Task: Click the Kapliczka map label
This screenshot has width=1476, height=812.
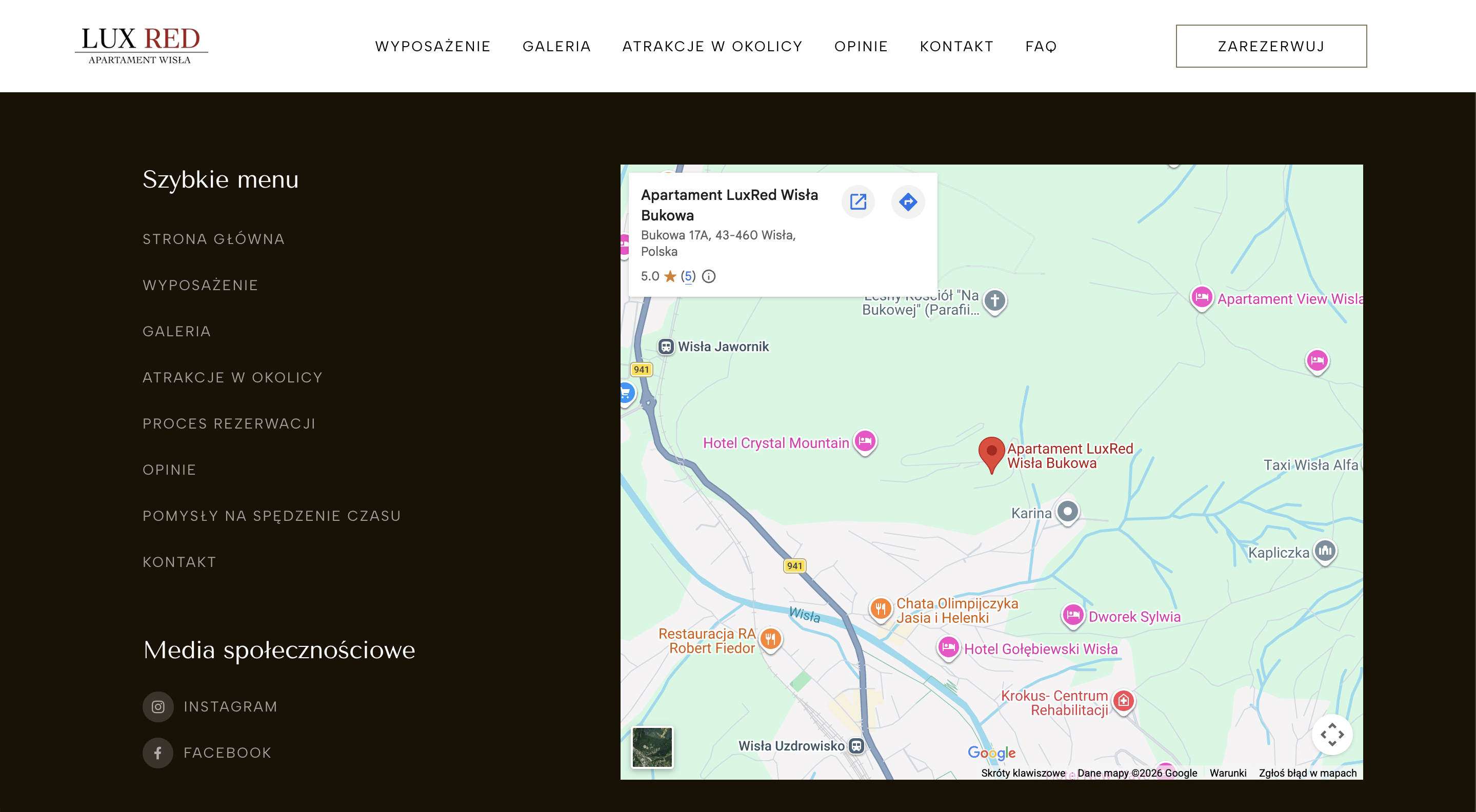Action: (x=1279, y=553)
